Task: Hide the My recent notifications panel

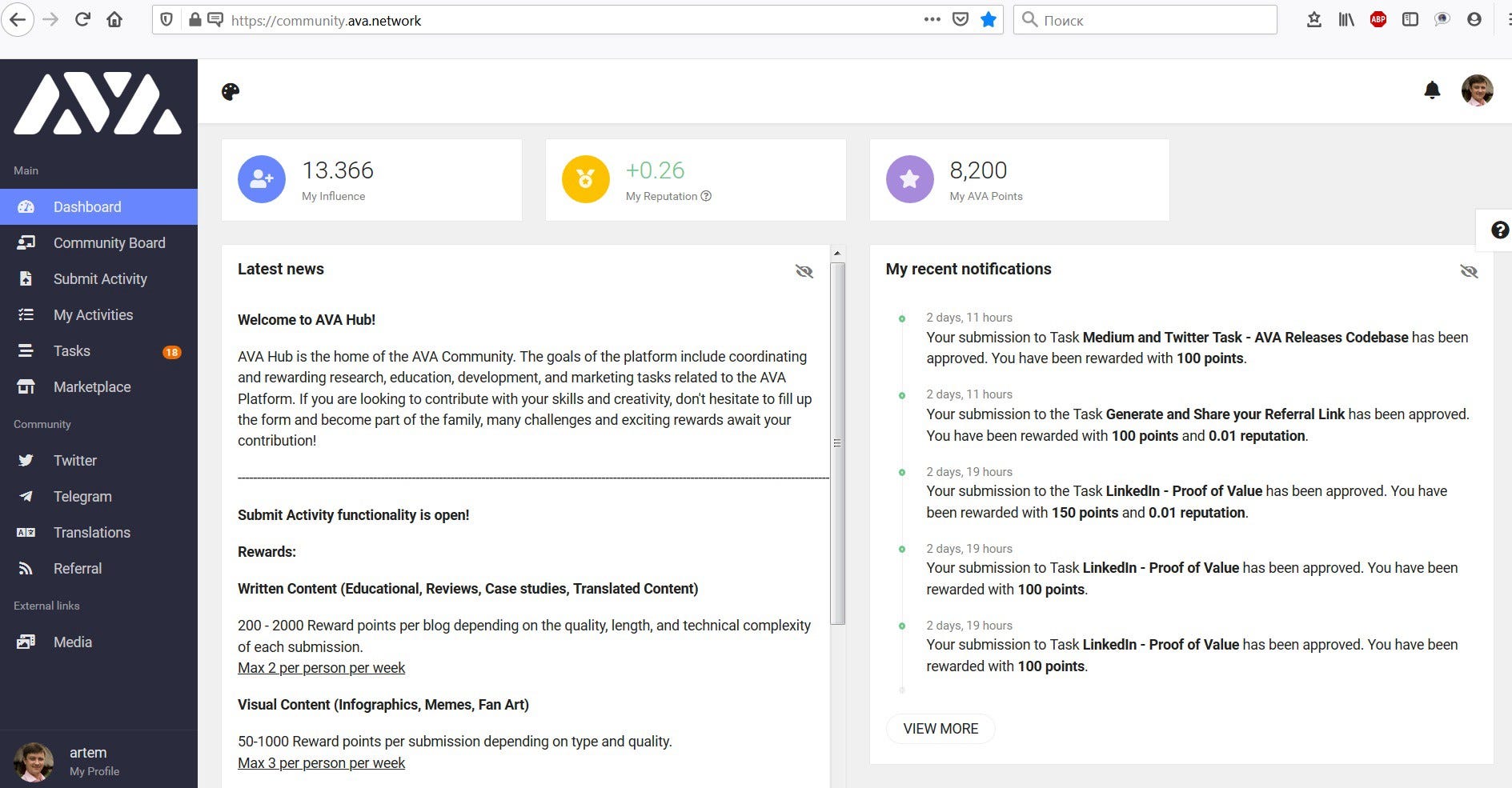Action: (x=1469, y=271)
